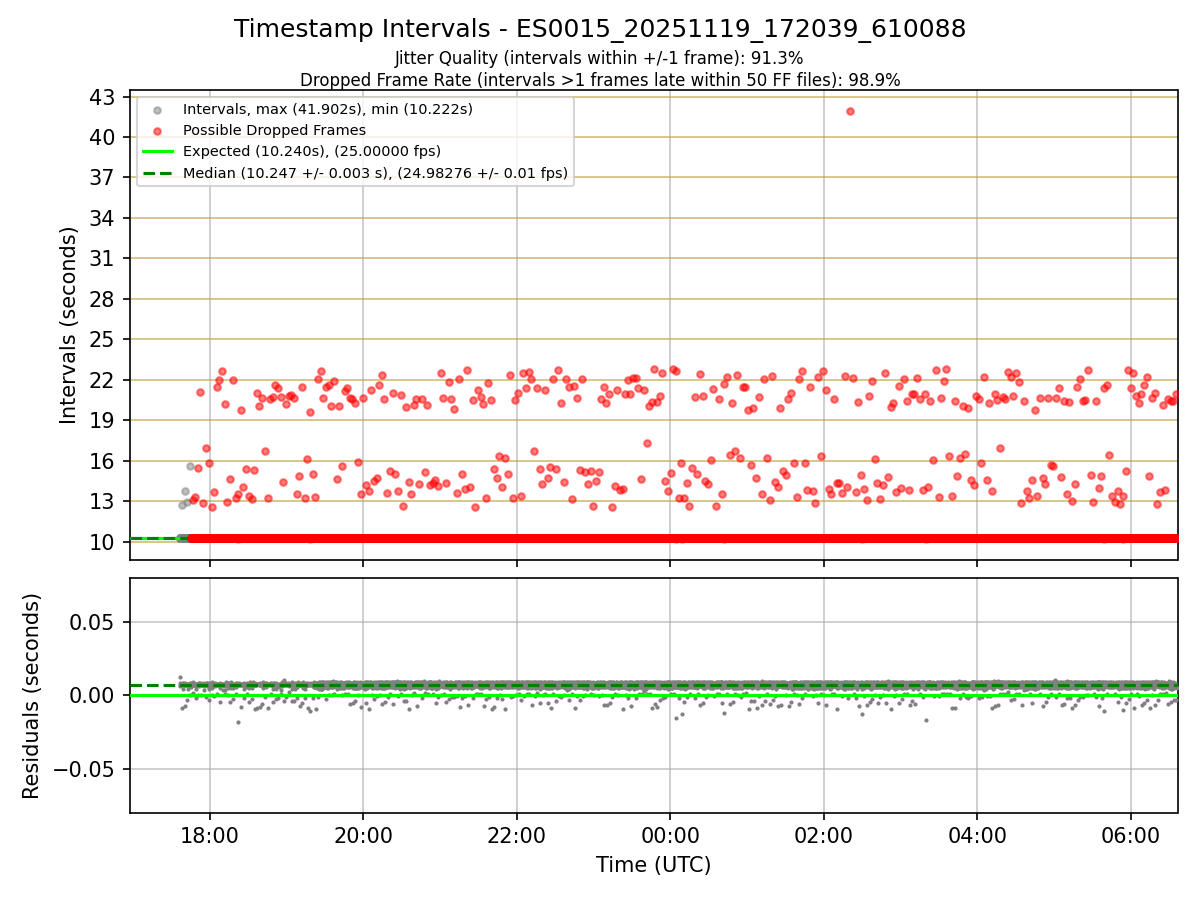Image resolution: width=1200 pixels, height=900 pixels.
Task: Select the "Dropped Frame Rate" 98.9% subtitle line
Action: click(x=600, y=80)
